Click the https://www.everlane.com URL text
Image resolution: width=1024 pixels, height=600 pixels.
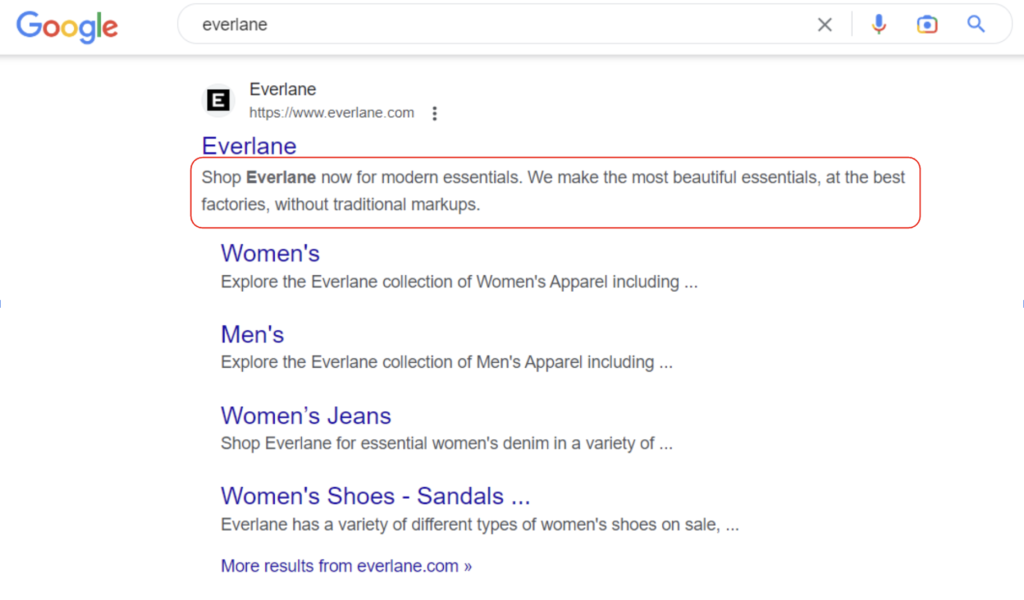tap(331, 113)
